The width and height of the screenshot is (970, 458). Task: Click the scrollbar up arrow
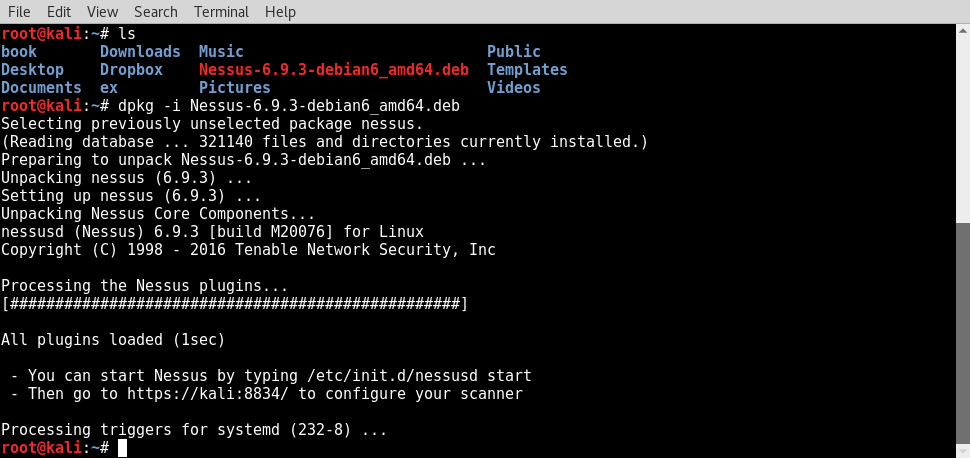click(x=963, y=29)
